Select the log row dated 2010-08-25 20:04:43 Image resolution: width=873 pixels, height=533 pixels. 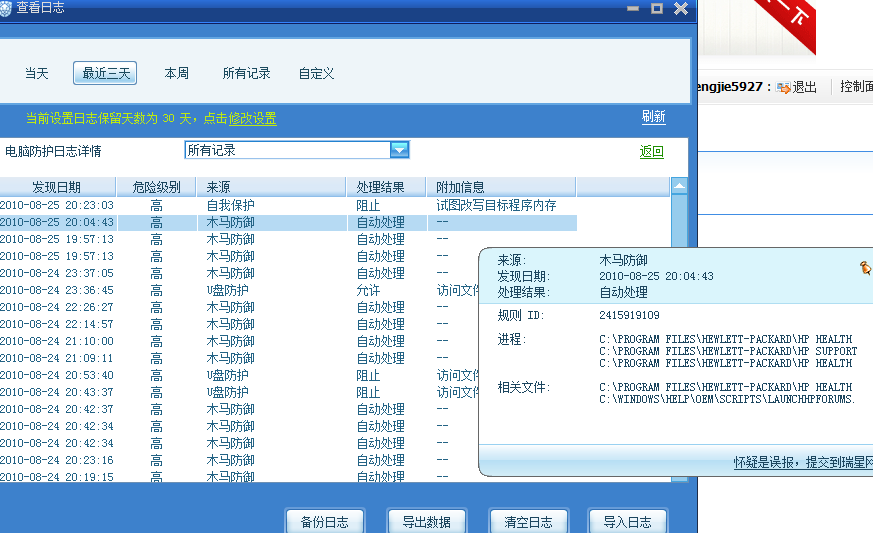coord(288,222)
